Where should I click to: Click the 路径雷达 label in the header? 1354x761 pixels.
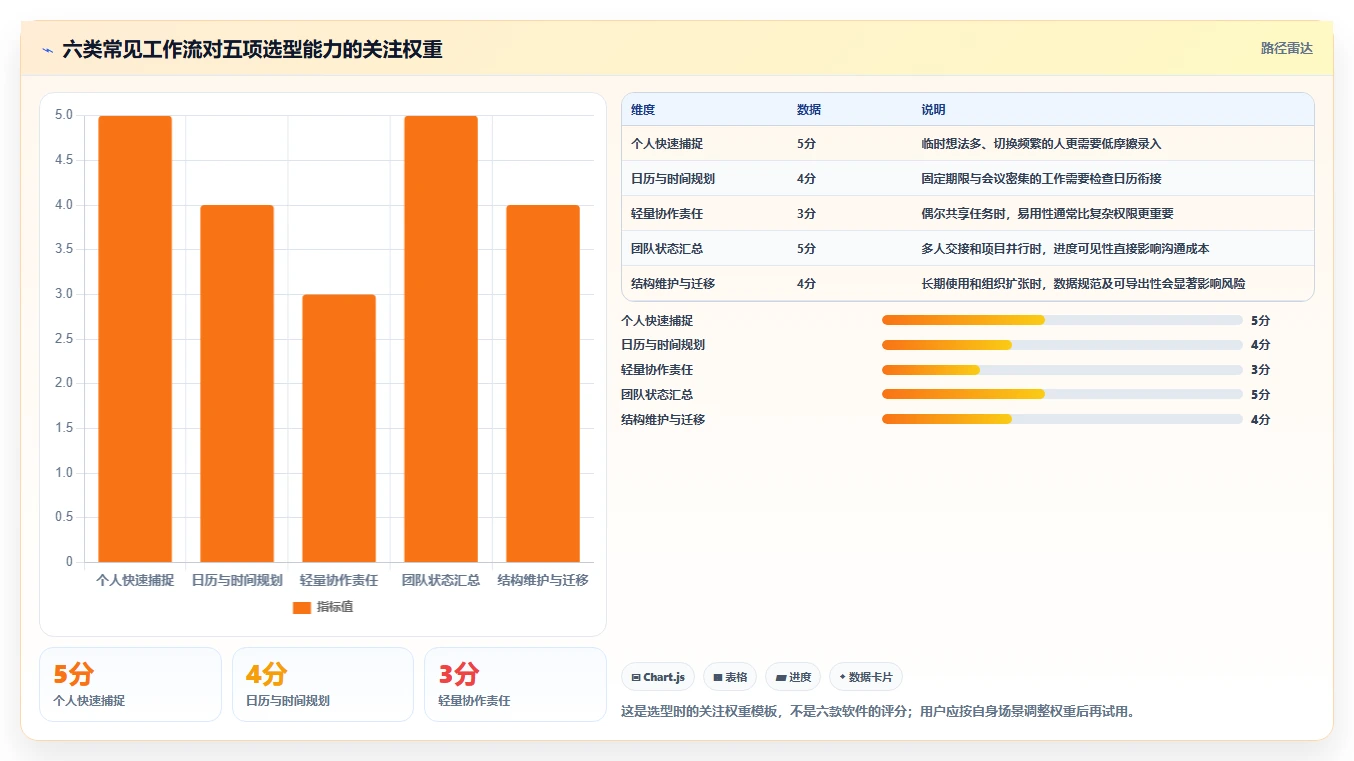[1286, 48]
